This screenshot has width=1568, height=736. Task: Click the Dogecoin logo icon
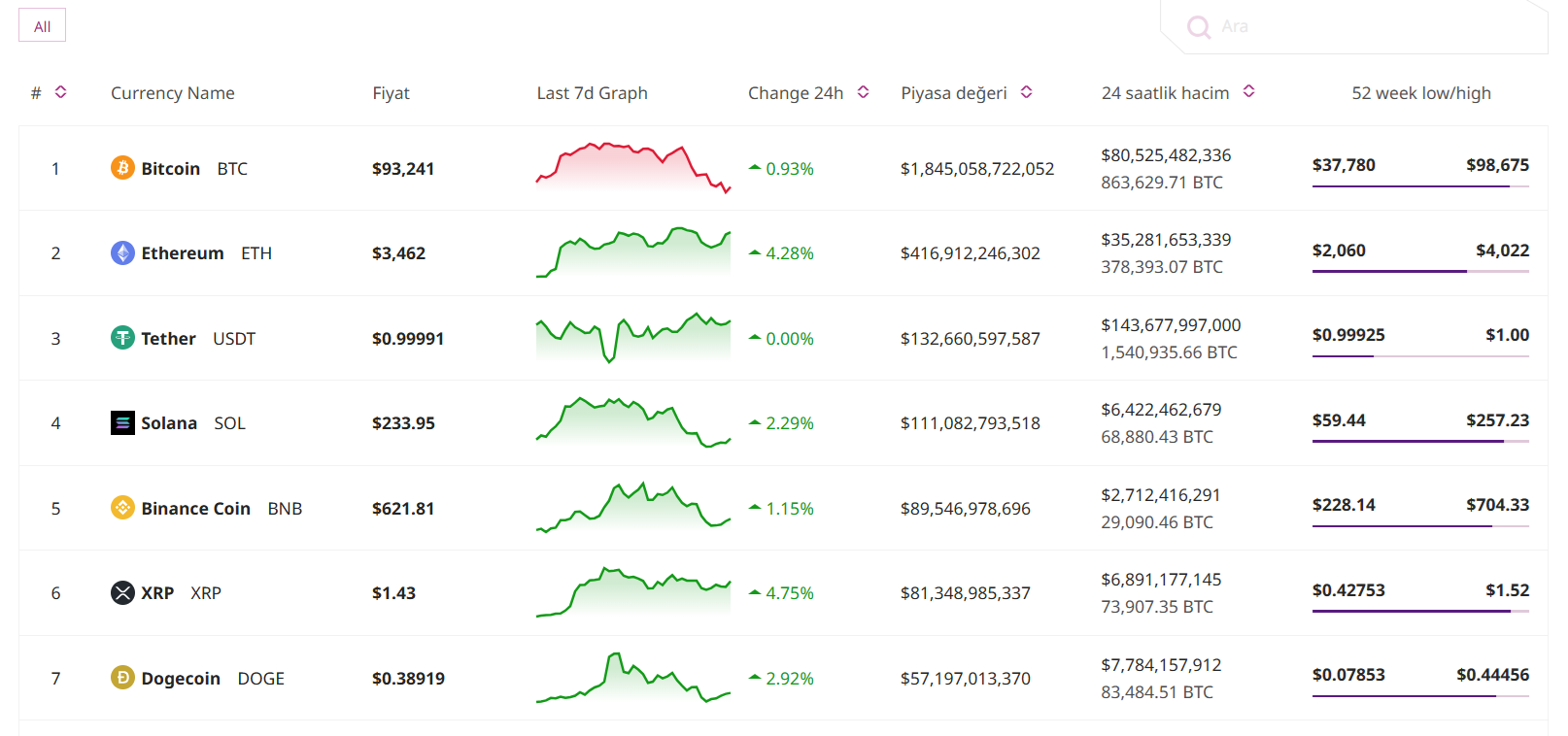122,678
